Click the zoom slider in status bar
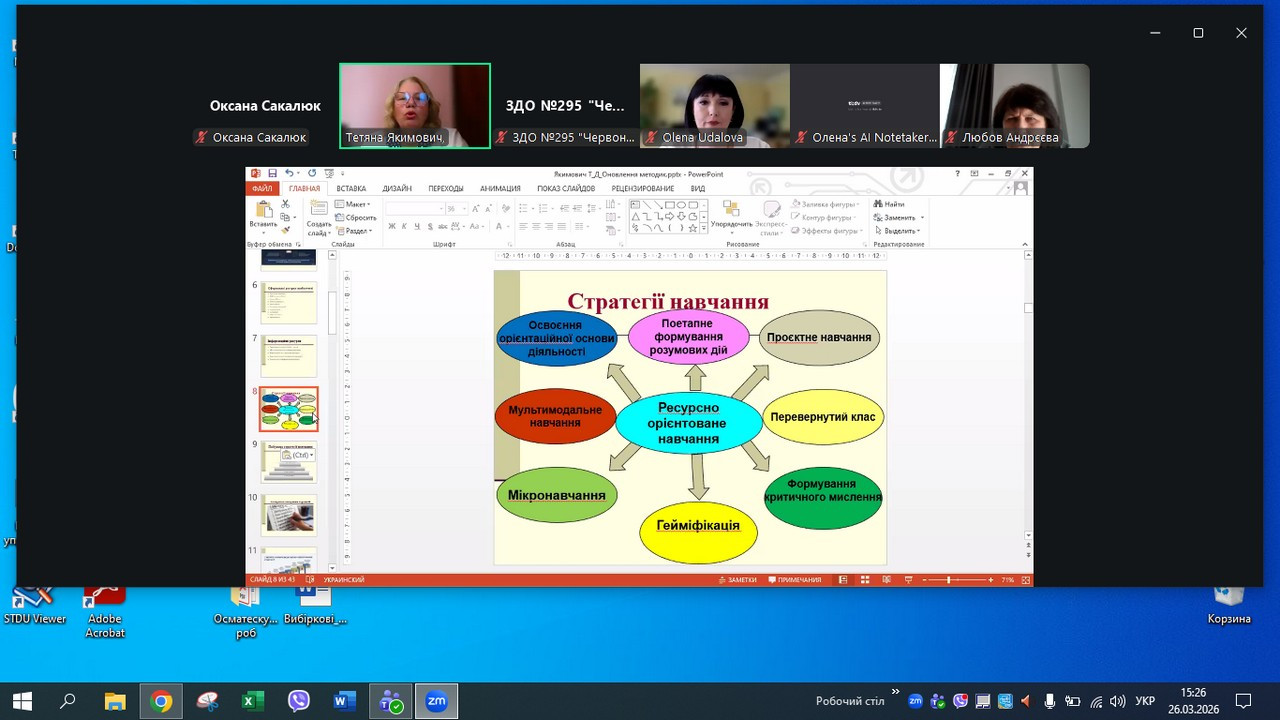 [x=949, y=580]
